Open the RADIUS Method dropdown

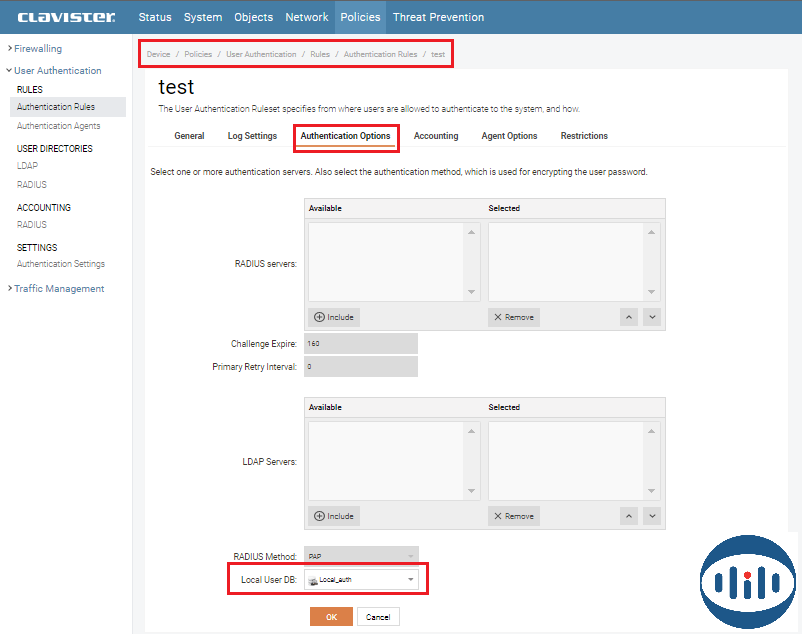[x=361, y=555]
